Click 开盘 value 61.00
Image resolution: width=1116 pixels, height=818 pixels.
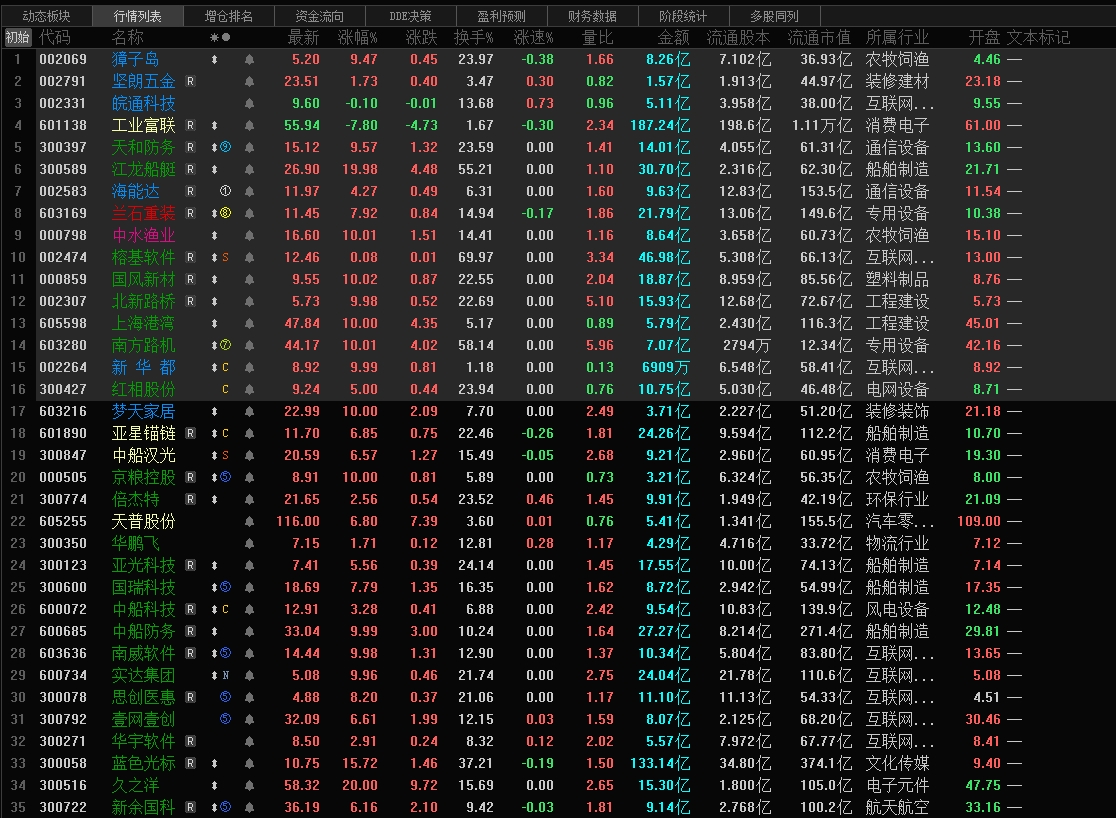tap(982, 125)
